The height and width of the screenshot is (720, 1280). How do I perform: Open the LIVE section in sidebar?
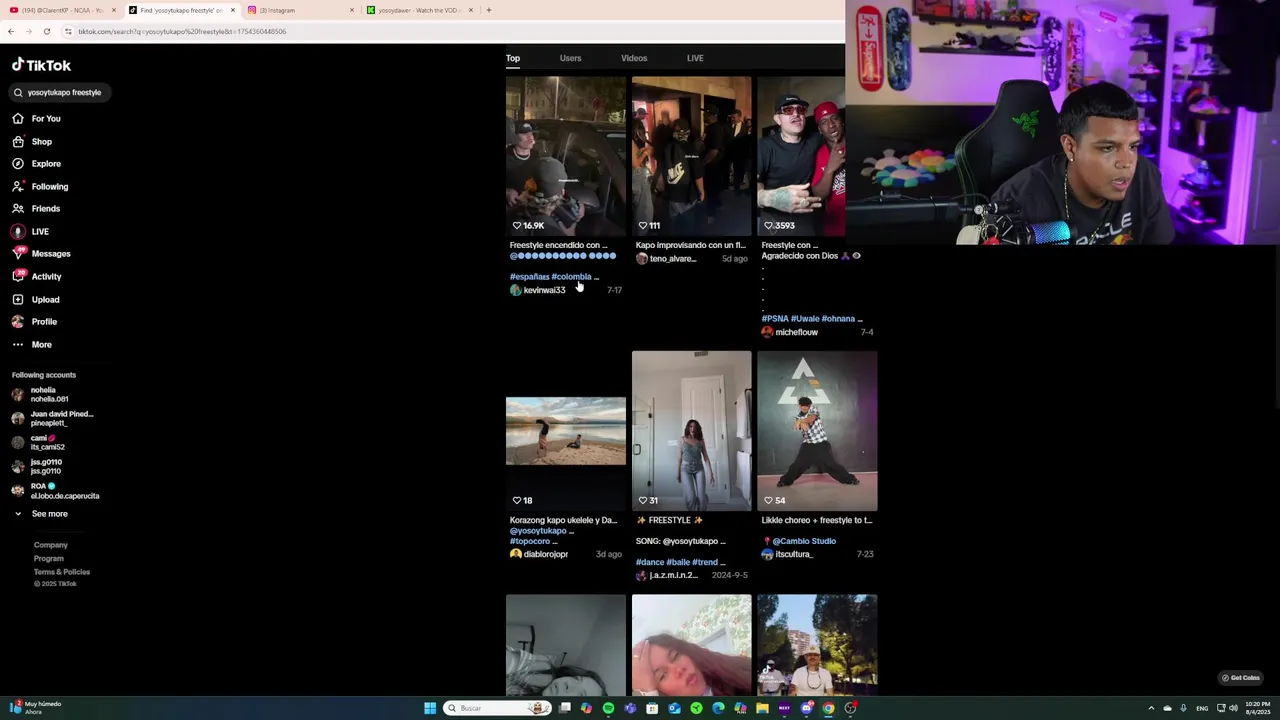coord(31,231)
